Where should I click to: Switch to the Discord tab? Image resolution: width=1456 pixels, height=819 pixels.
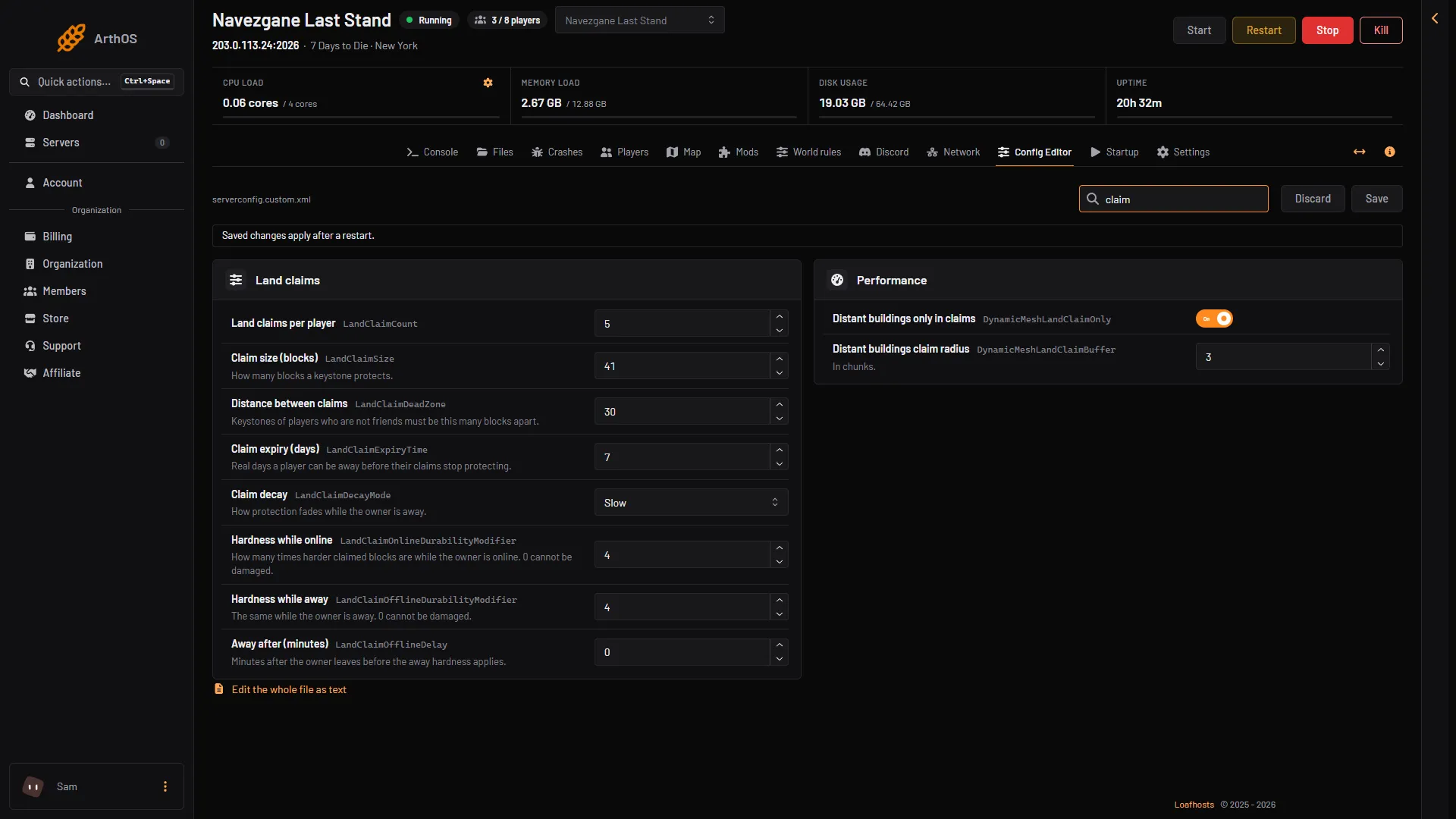tap(883, 152)
